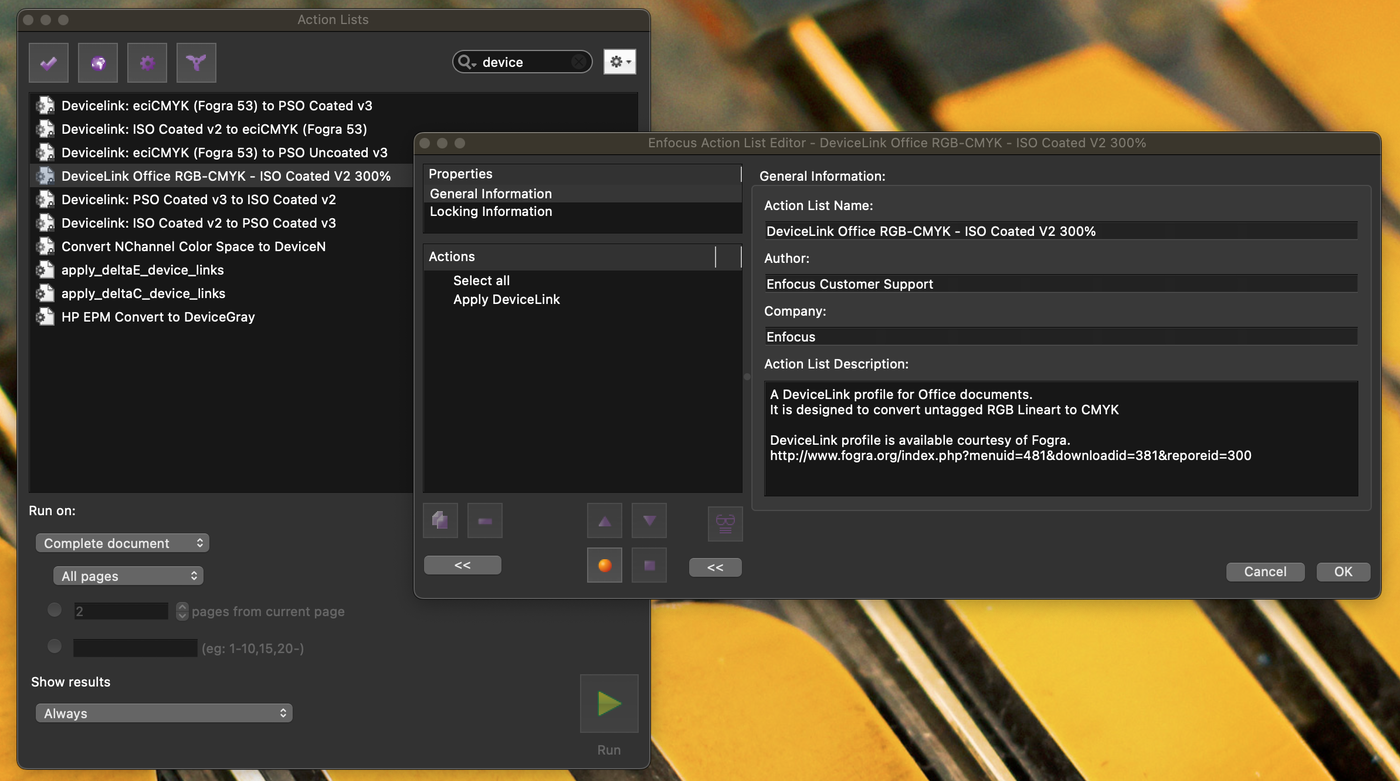The width and height of the screenshot is (1400, 781).
Task: Click the move up triangle icon
Action: [604, 521]
